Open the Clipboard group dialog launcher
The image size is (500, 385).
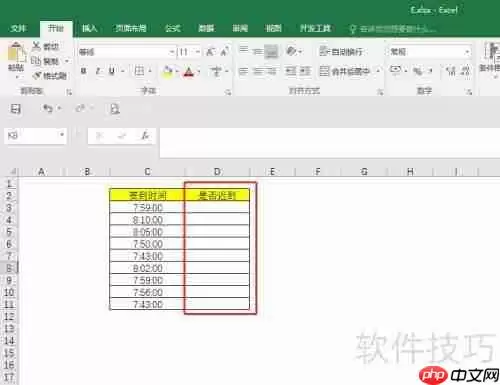[69, 92]
